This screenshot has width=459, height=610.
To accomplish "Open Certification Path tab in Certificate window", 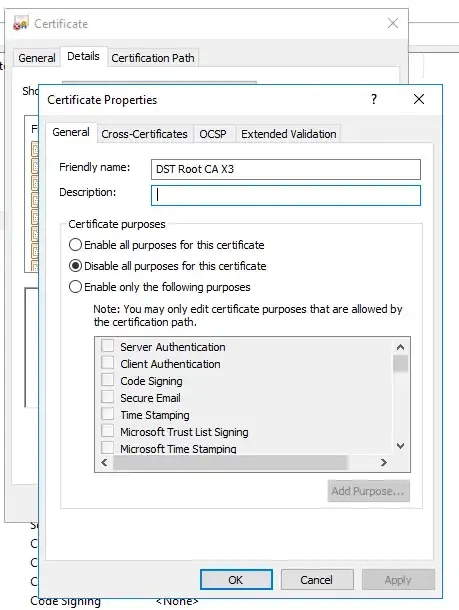I will point(153,58).
